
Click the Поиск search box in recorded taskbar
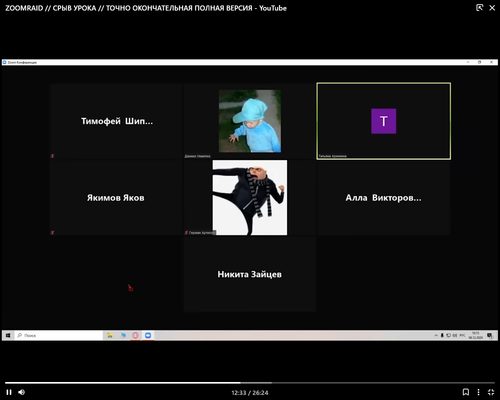tap(59, 335)
